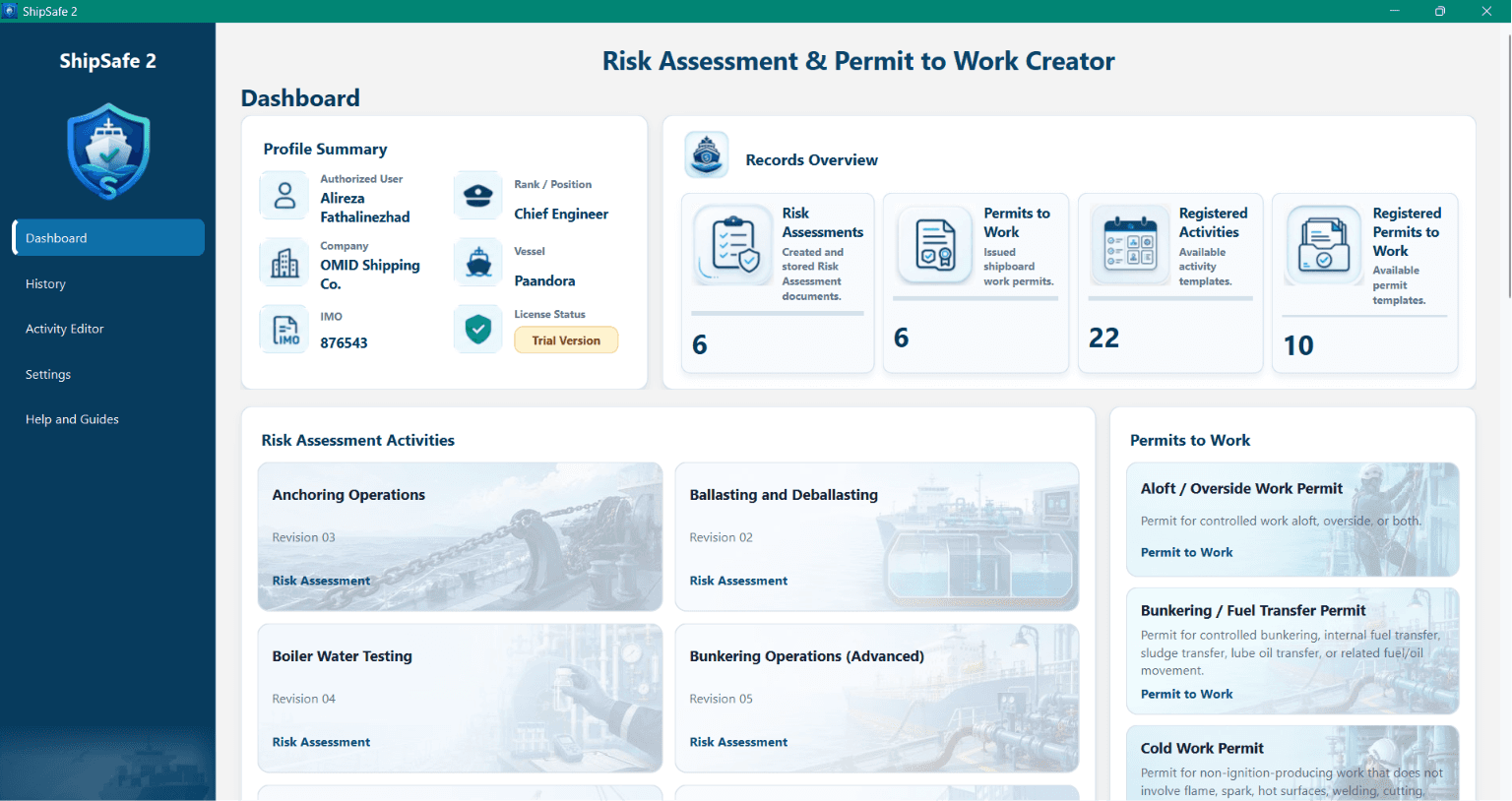Screen dimensions: 1512x801
Task: Click the Risk Assessments count 6
Action: coord(700,345)
